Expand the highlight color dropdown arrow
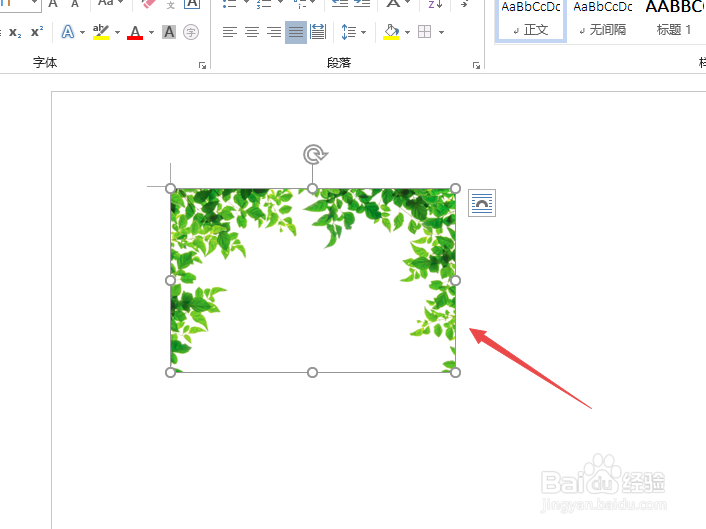Viewport: 706px width, 529px height. point(118,32)
